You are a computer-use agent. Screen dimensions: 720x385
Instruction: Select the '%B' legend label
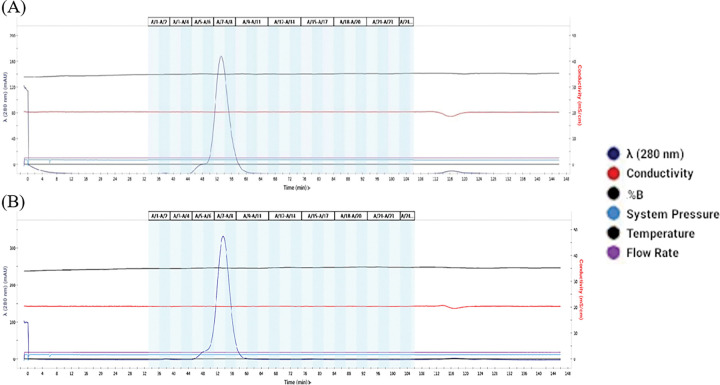635,195
